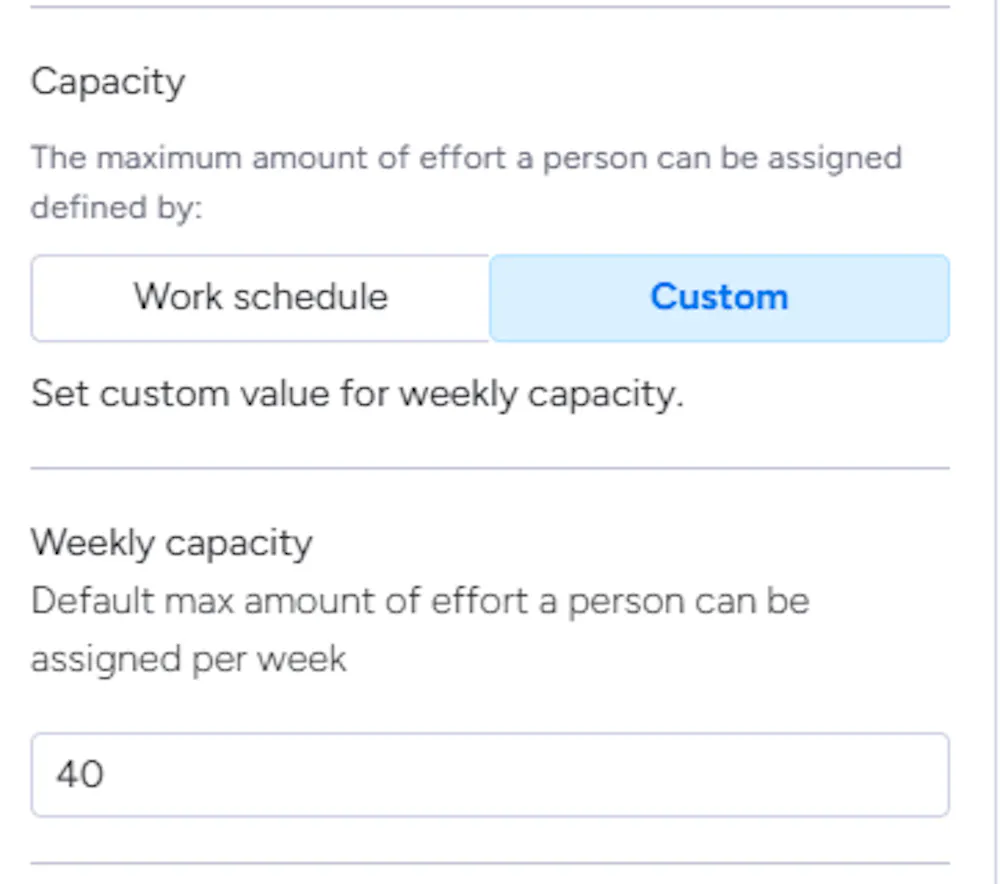Click the "Default max amount of effort" line
This screenshot has height=884, width=1000.
point(420,602)
